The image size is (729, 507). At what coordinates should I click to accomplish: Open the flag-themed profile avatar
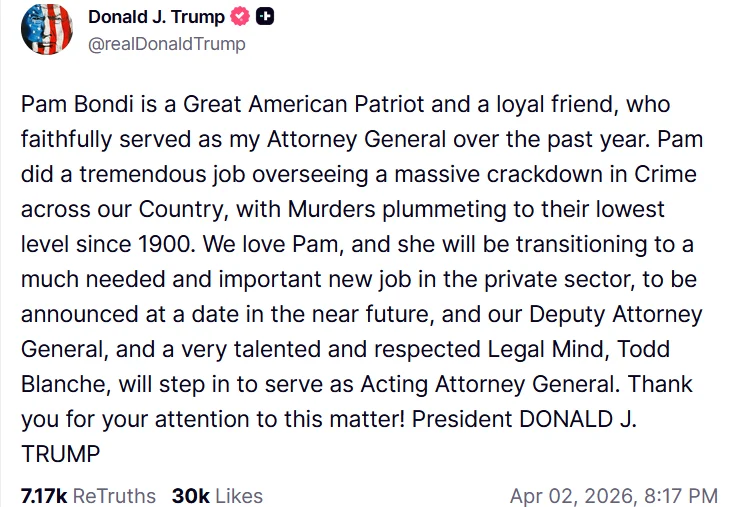[x=46, y=29]
